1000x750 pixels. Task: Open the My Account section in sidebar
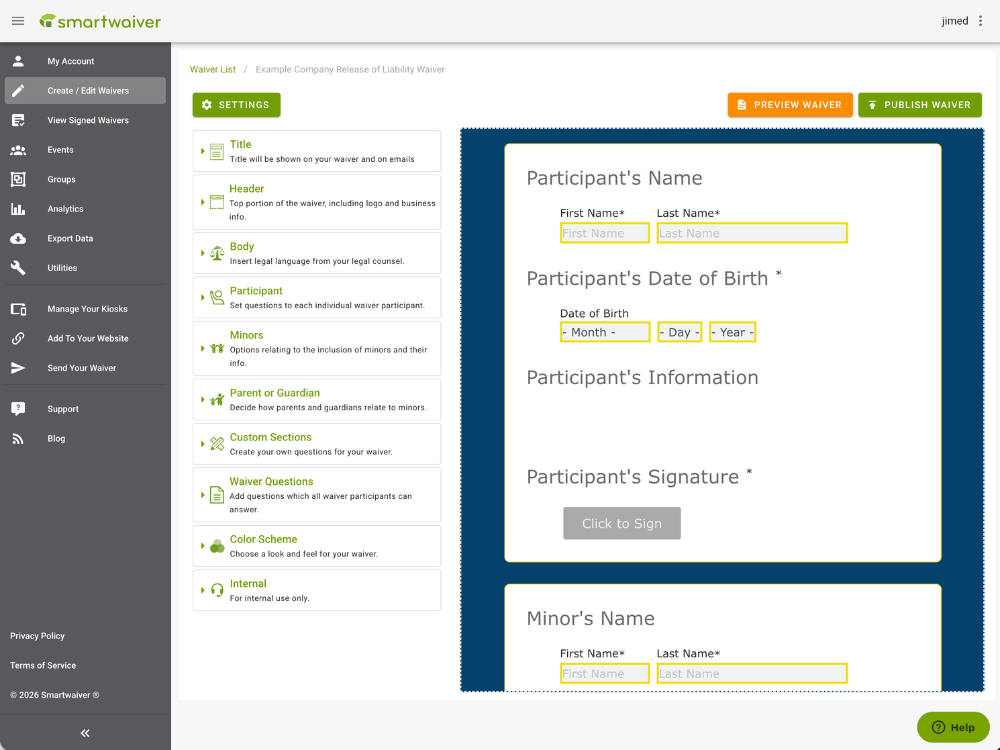[x=60, y=60]
